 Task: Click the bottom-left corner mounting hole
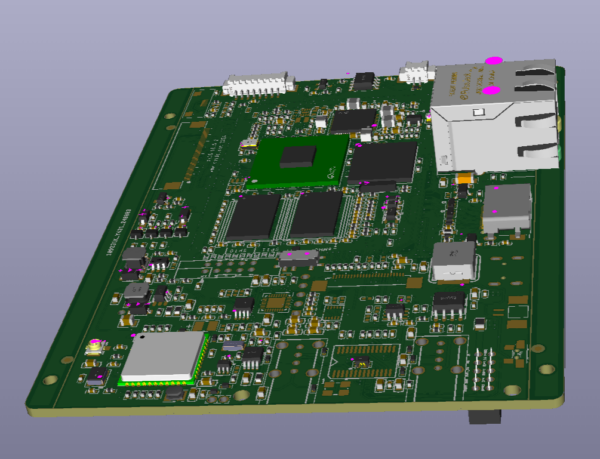coord(48,380)
